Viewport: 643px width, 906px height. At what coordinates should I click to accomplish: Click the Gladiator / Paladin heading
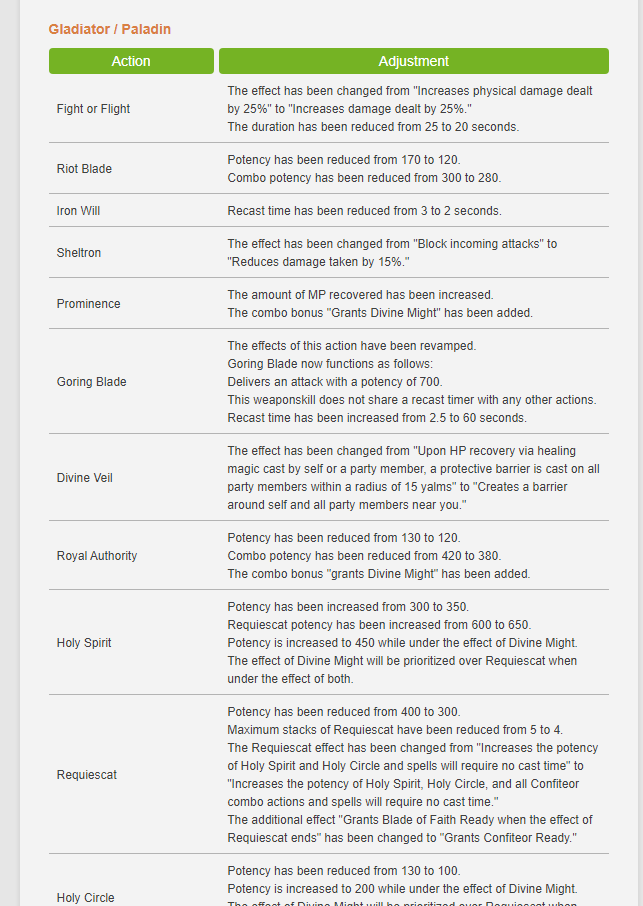pos(109,29)
